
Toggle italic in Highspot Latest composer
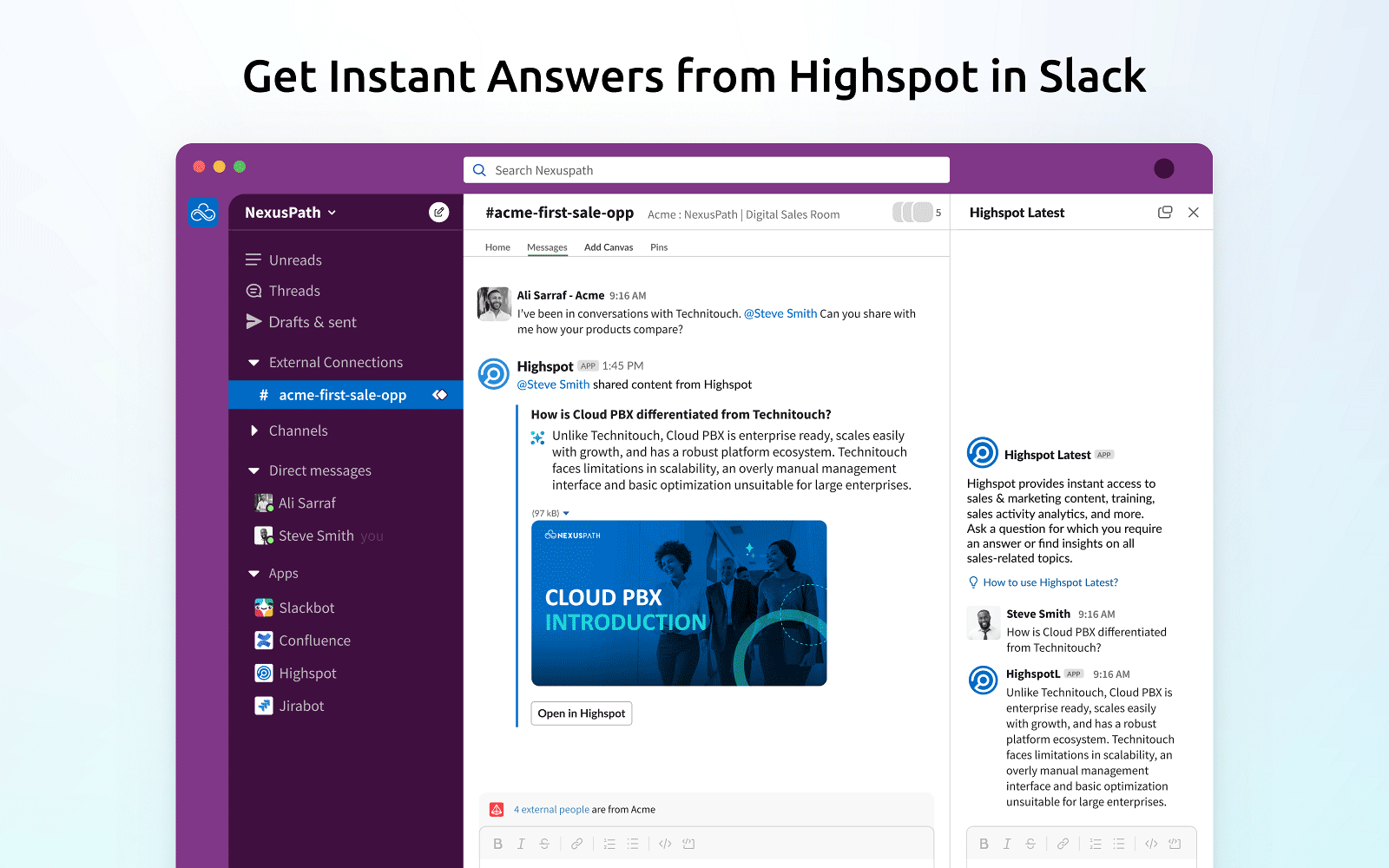pyautogui.click(x=1007, y=844)
